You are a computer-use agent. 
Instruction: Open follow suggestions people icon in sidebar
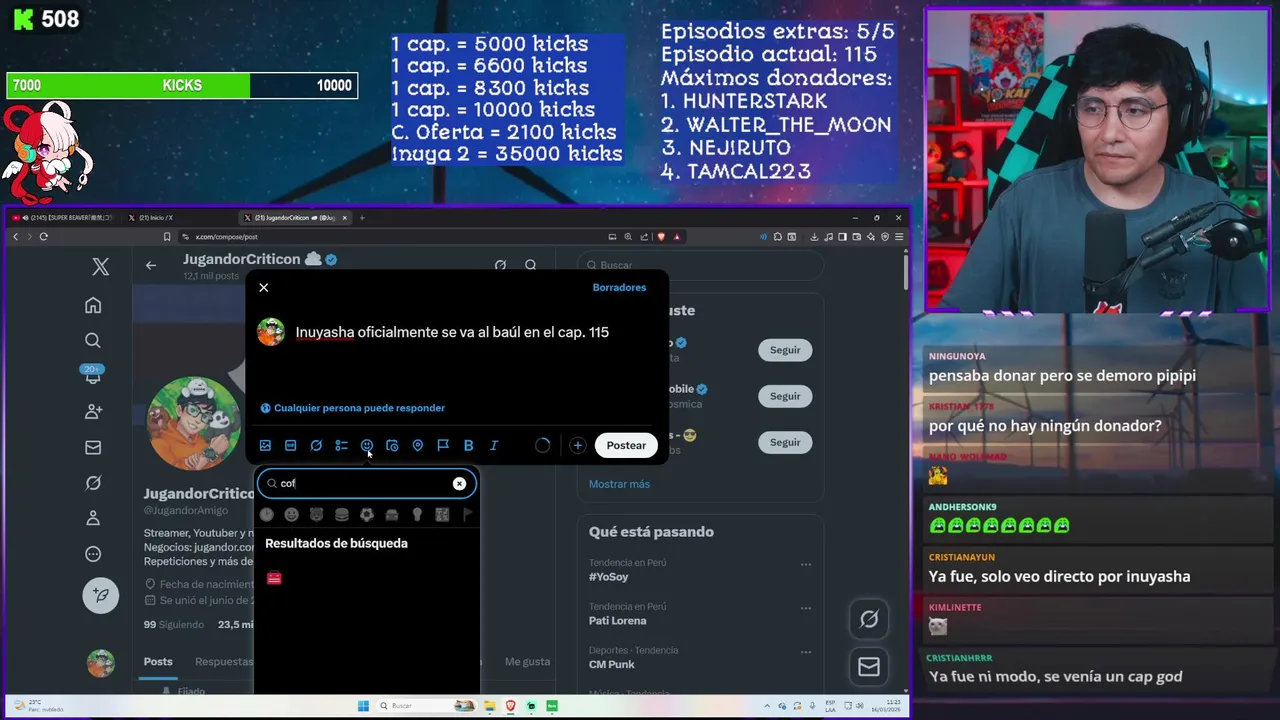tap(93, 411)
